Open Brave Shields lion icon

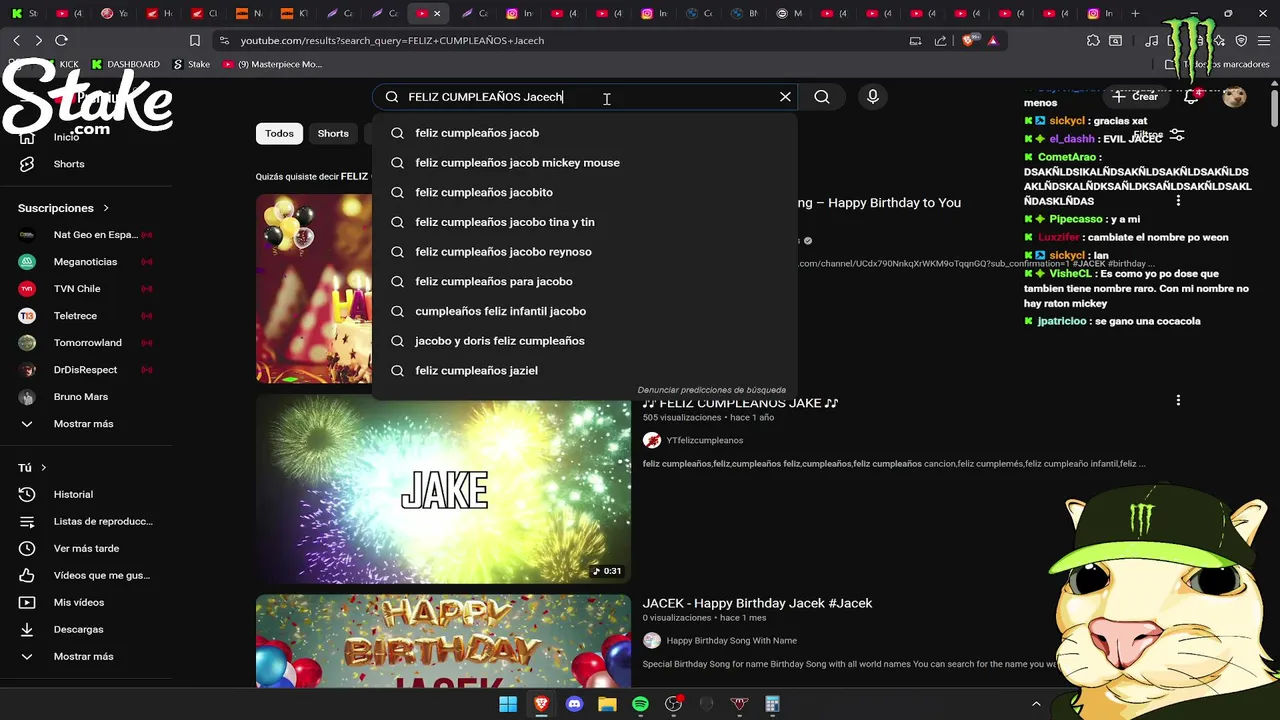(x=967, y=41)
